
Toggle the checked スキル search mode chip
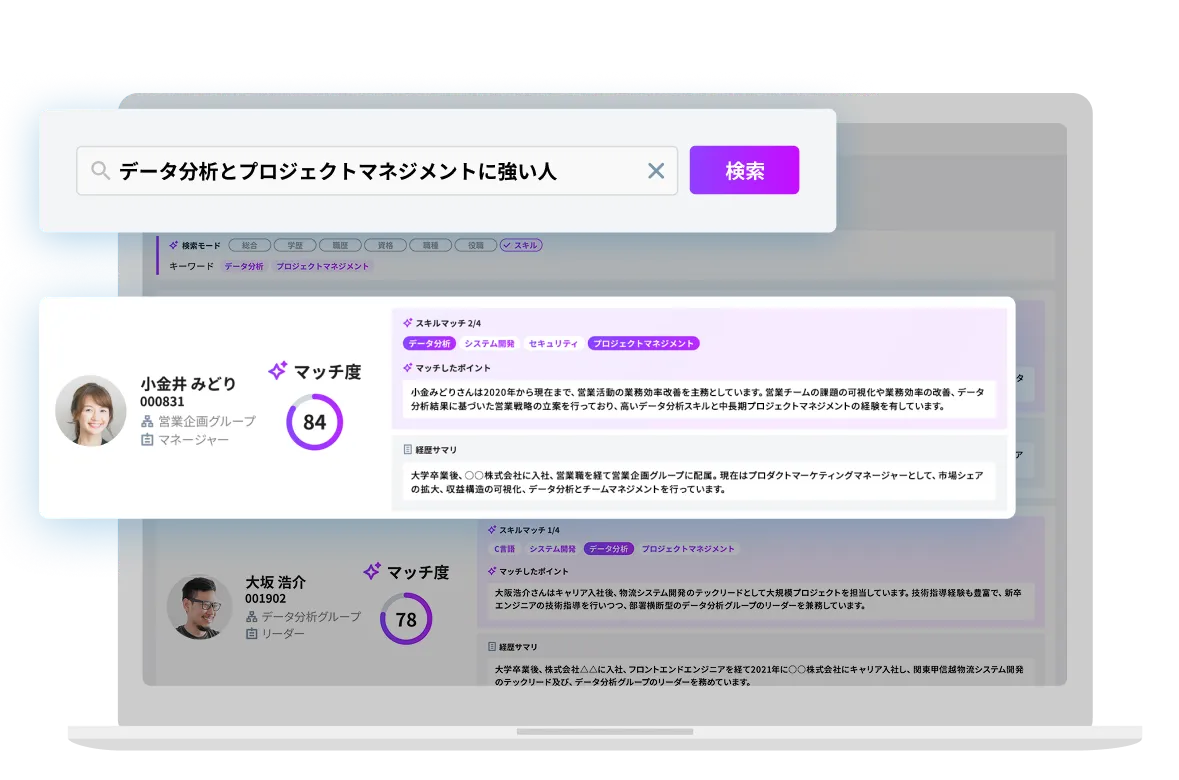click(x=521, y=245)
